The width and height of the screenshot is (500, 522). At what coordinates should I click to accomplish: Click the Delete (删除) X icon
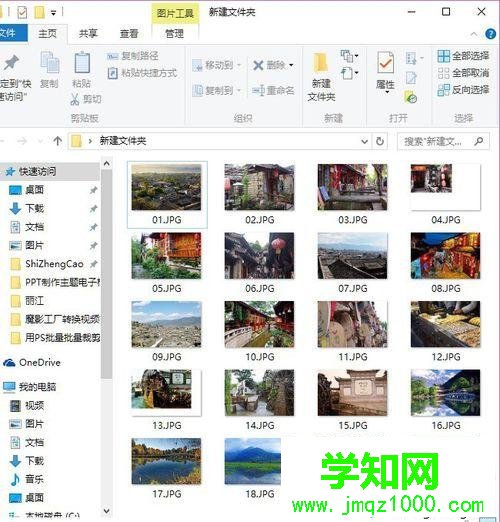point(259,65)
